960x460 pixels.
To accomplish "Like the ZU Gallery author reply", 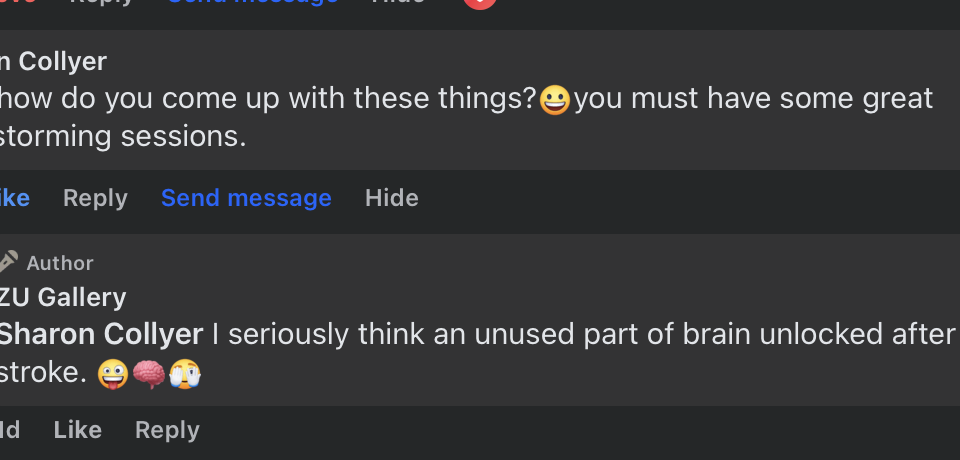I will click(77, 430).
